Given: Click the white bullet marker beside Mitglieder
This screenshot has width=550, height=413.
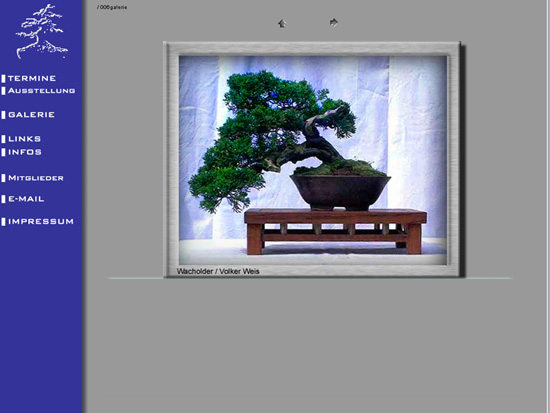Looking at the screenshot, I should [x=4, y=178].
